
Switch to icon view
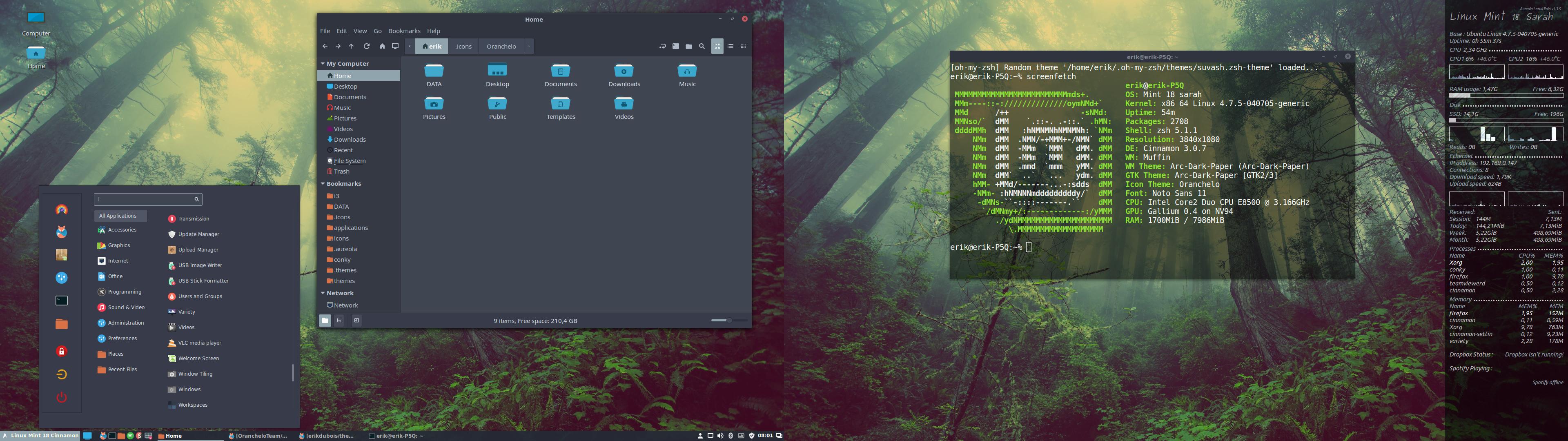[x=718, y=46]
